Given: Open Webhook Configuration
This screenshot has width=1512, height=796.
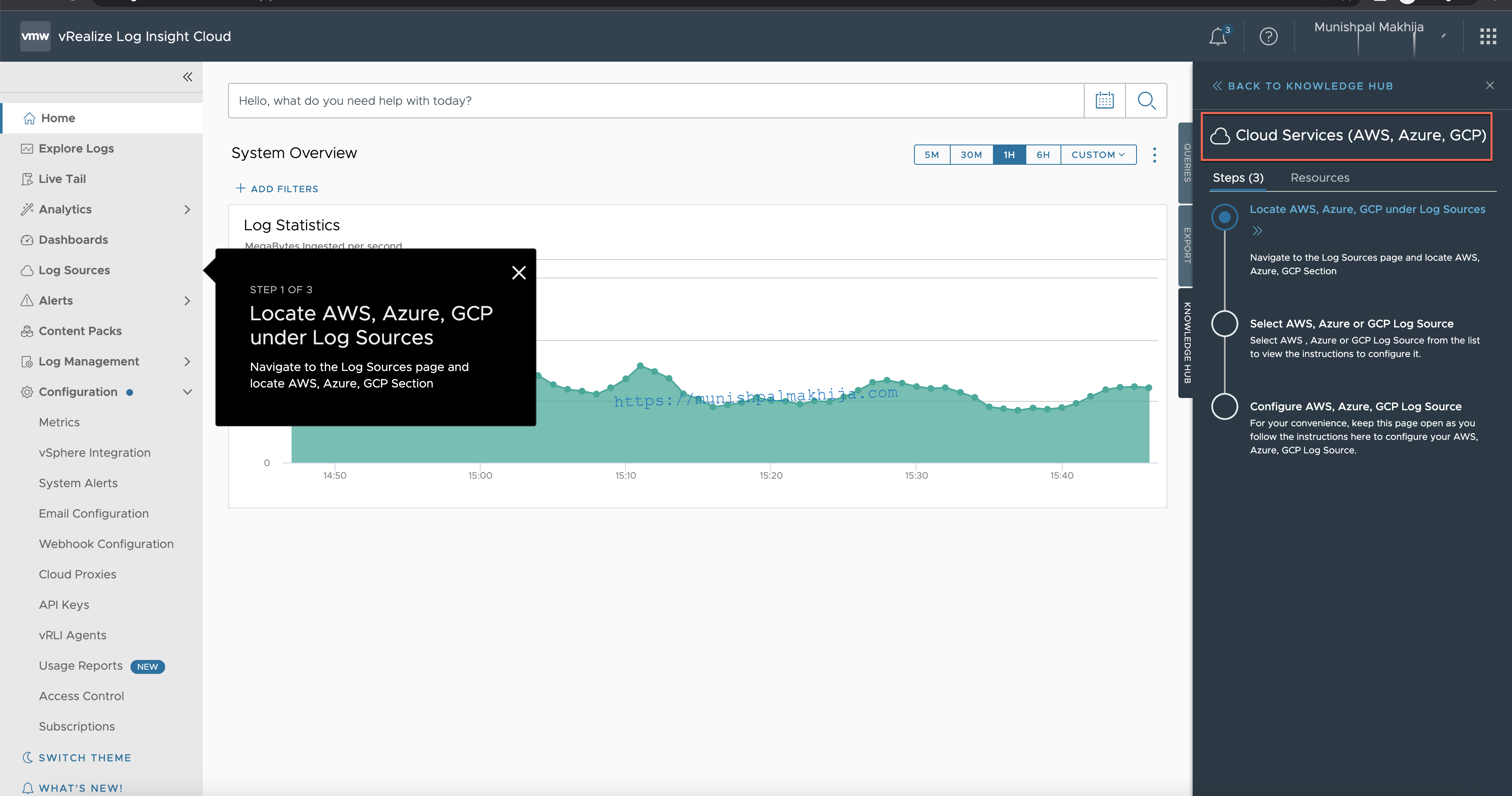Looking at the screenshot, I should coord(106,544).
